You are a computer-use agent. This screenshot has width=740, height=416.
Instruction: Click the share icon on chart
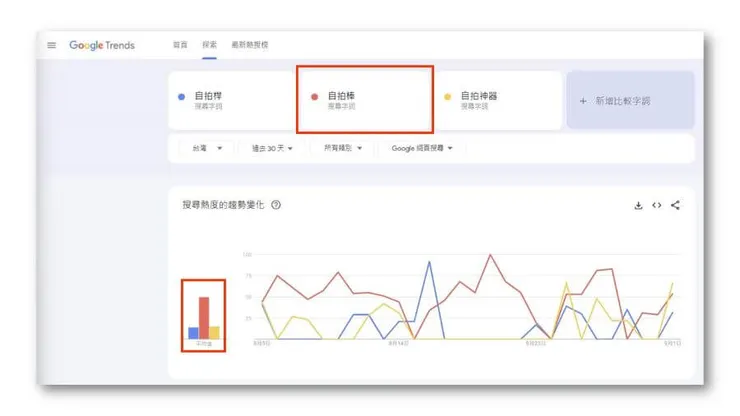pyautogui.click(x=675, y=205)
